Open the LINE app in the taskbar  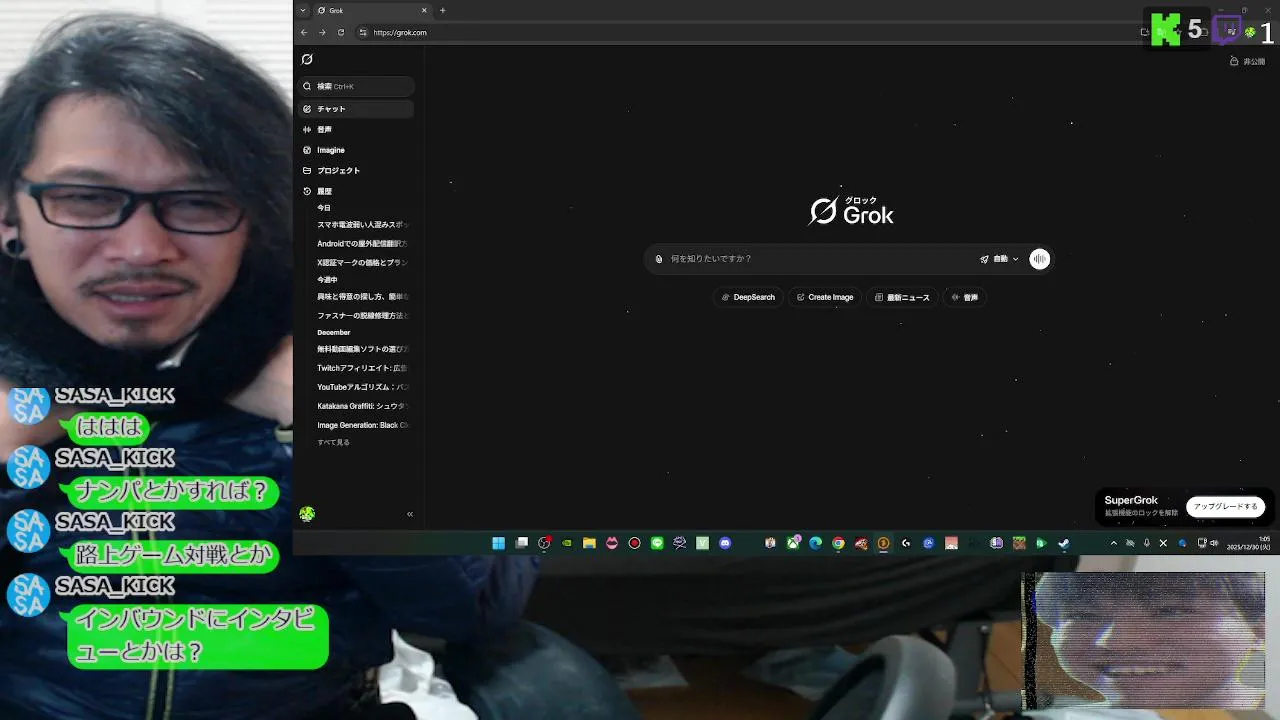(657, 543)
